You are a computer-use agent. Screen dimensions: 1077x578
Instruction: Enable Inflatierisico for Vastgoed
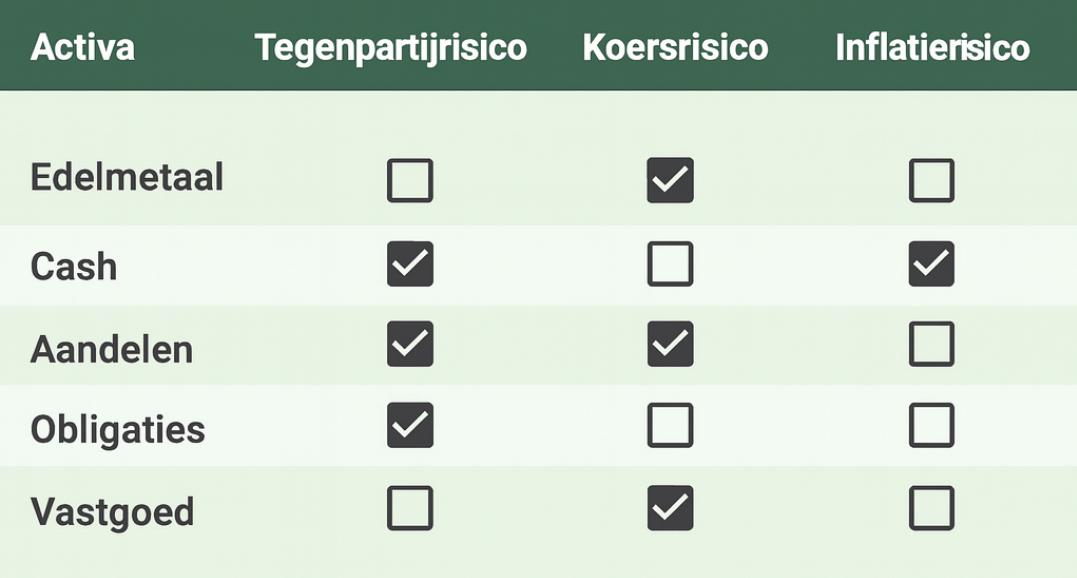[931, 508]
